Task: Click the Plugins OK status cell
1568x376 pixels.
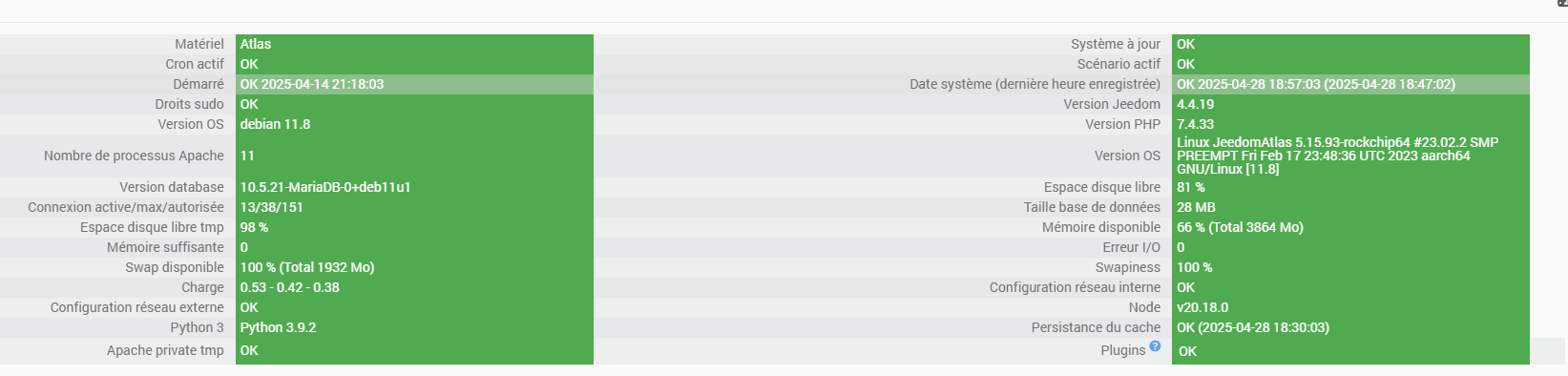Action: click(x=1350, y=351)
